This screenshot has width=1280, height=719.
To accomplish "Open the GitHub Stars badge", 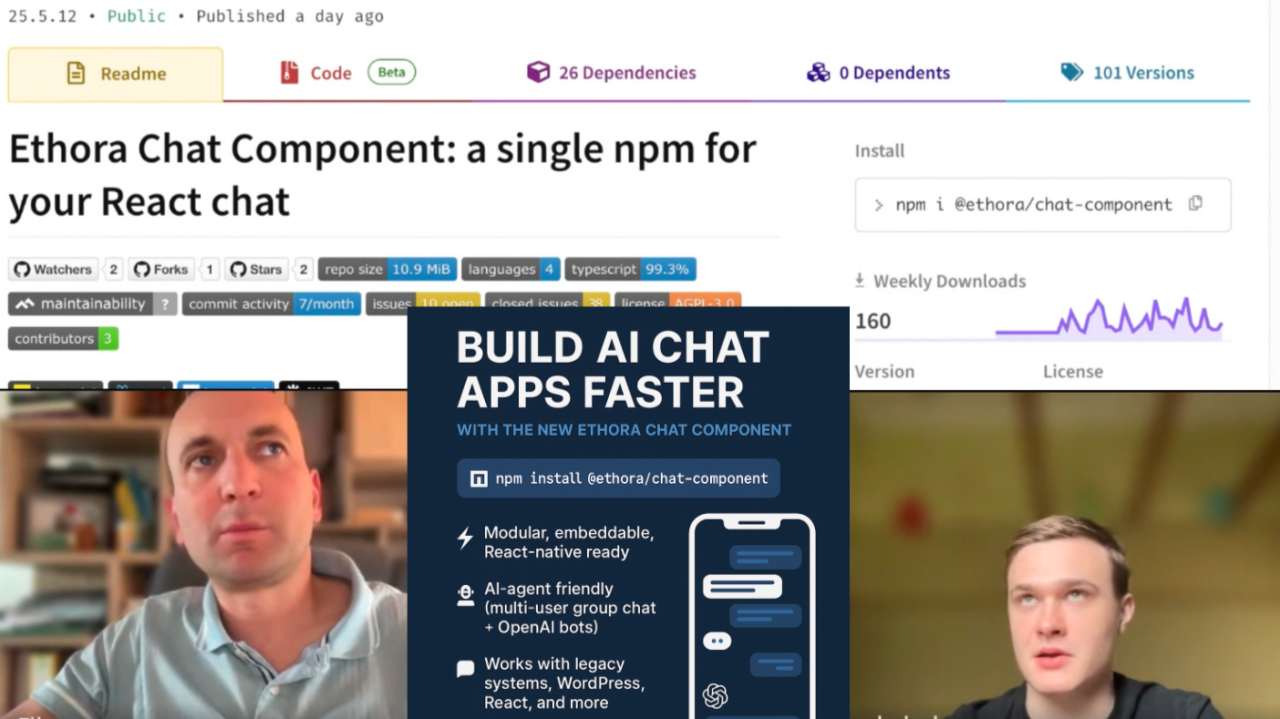I will coord(269,269).
